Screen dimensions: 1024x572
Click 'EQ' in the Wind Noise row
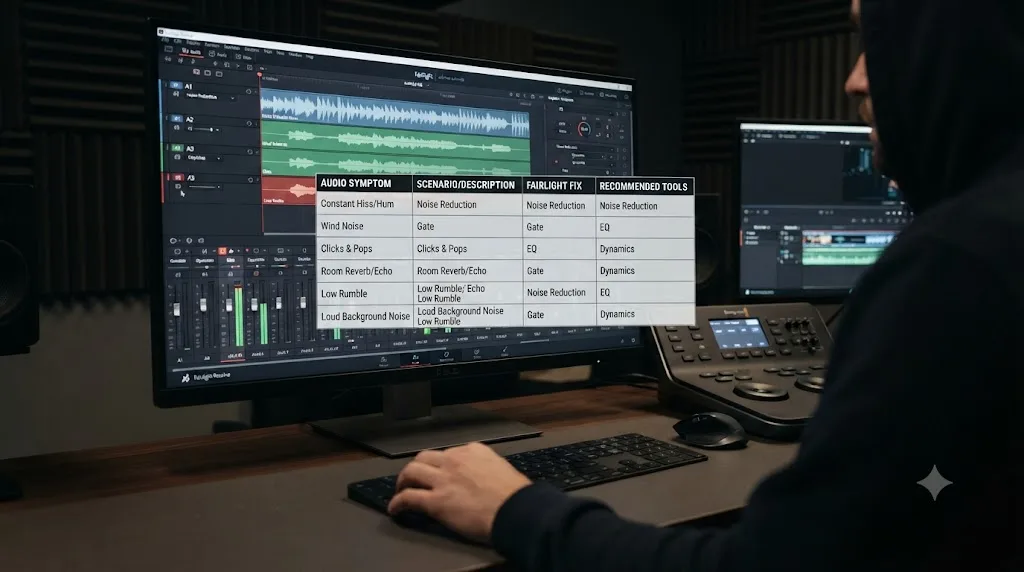pyautogui.click(x=605, y=227)
